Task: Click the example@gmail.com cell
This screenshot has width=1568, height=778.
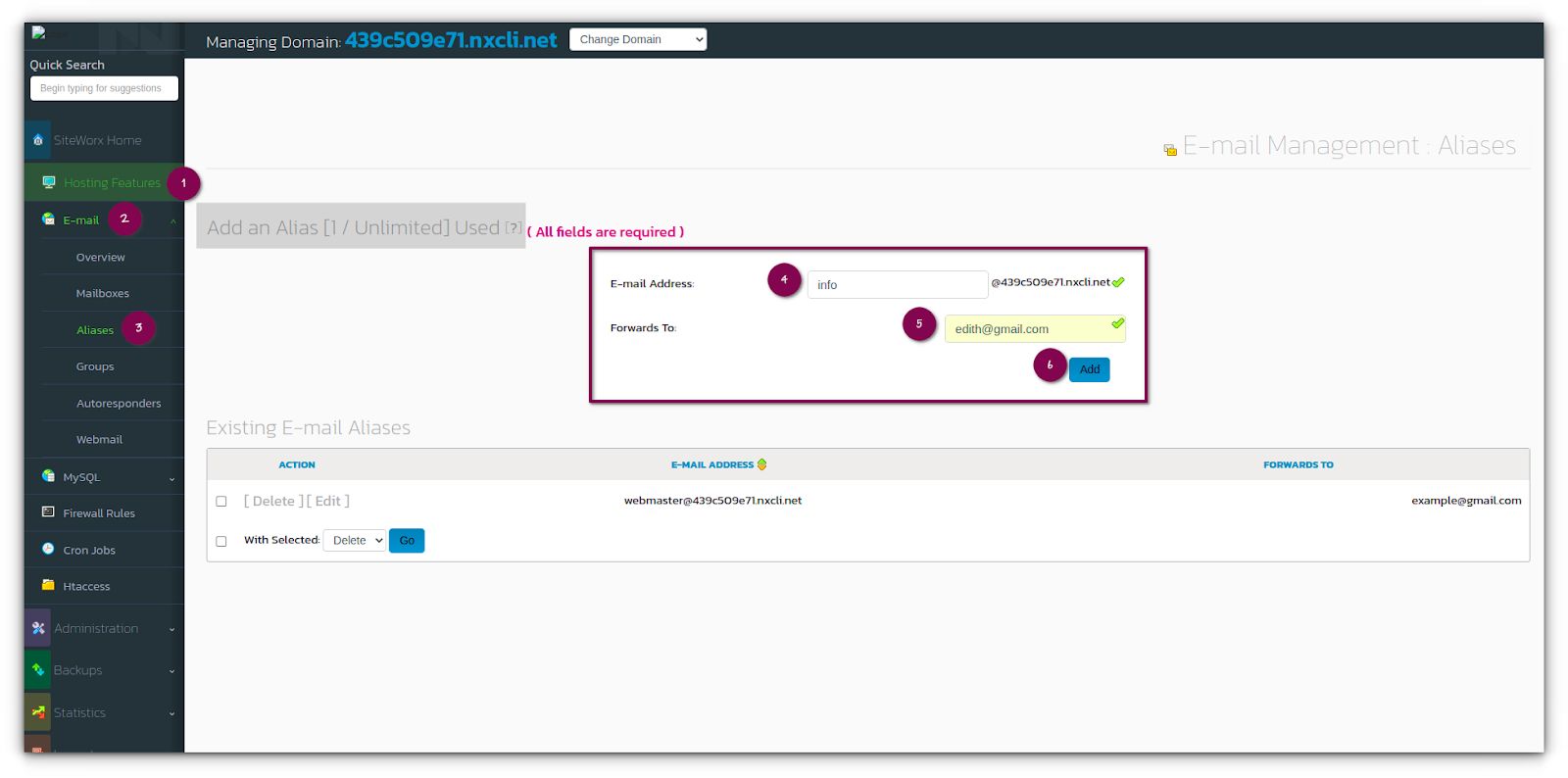Action: pyautogui.click(x=1466, y=501)
